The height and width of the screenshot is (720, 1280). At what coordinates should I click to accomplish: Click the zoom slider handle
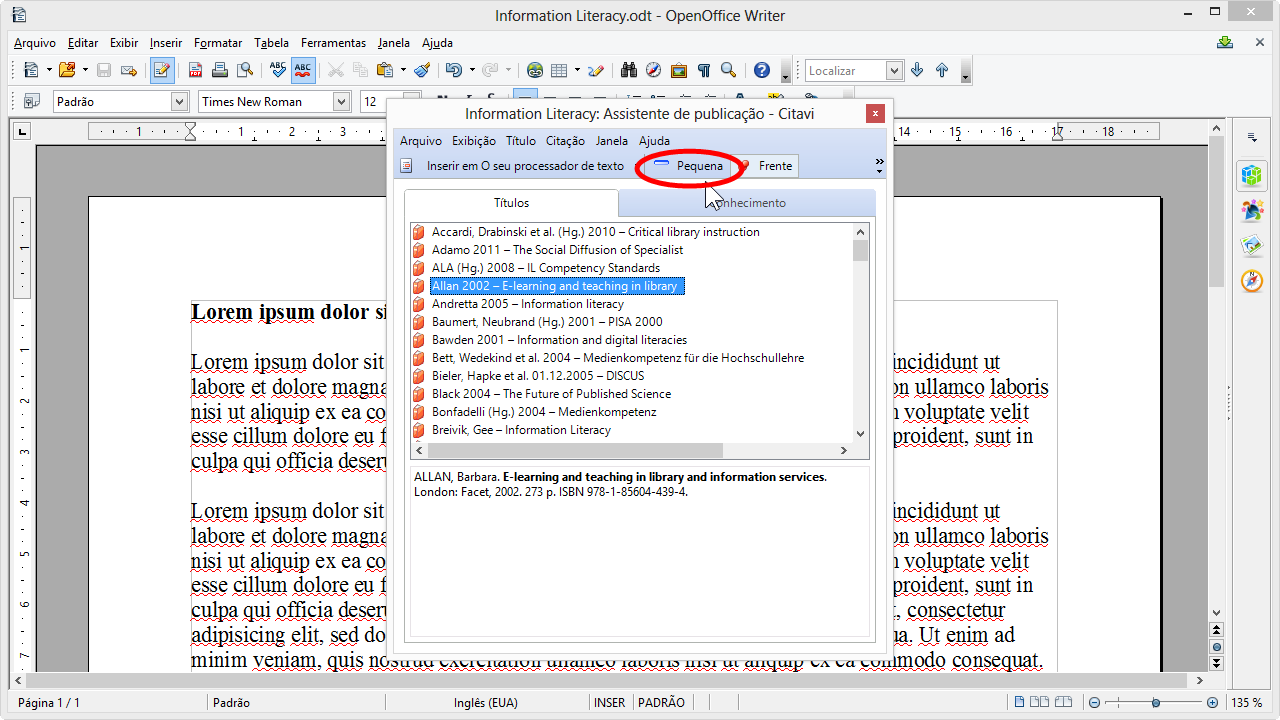(x=1156, y=703)
